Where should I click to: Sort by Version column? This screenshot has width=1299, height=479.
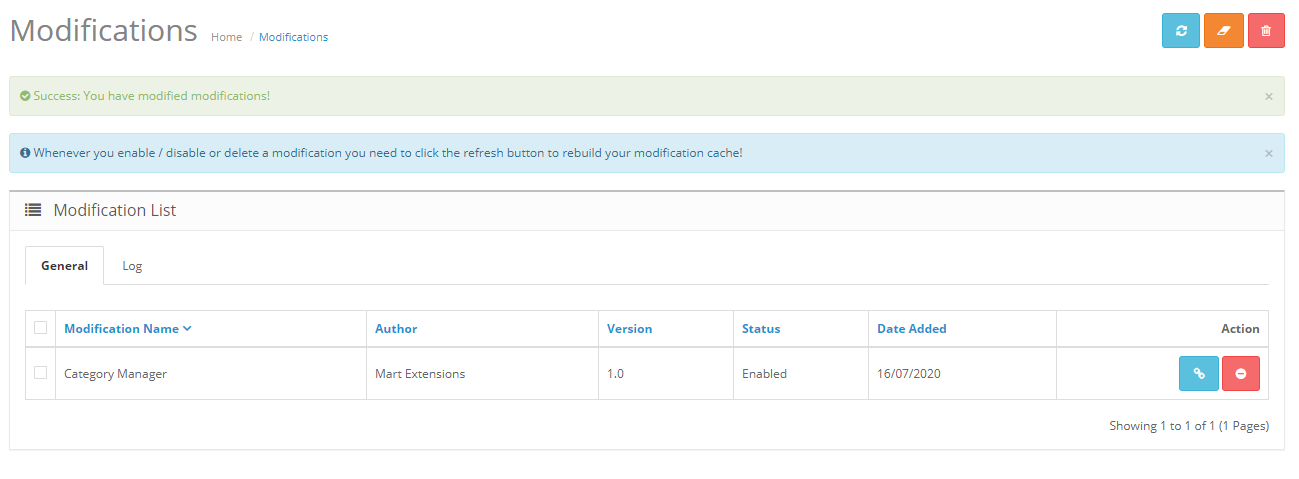pos(629,328)
